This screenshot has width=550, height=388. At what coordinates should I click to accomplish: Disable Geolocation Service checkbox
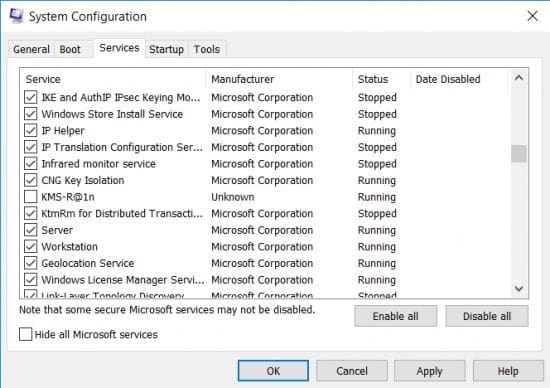click(31, 263)
